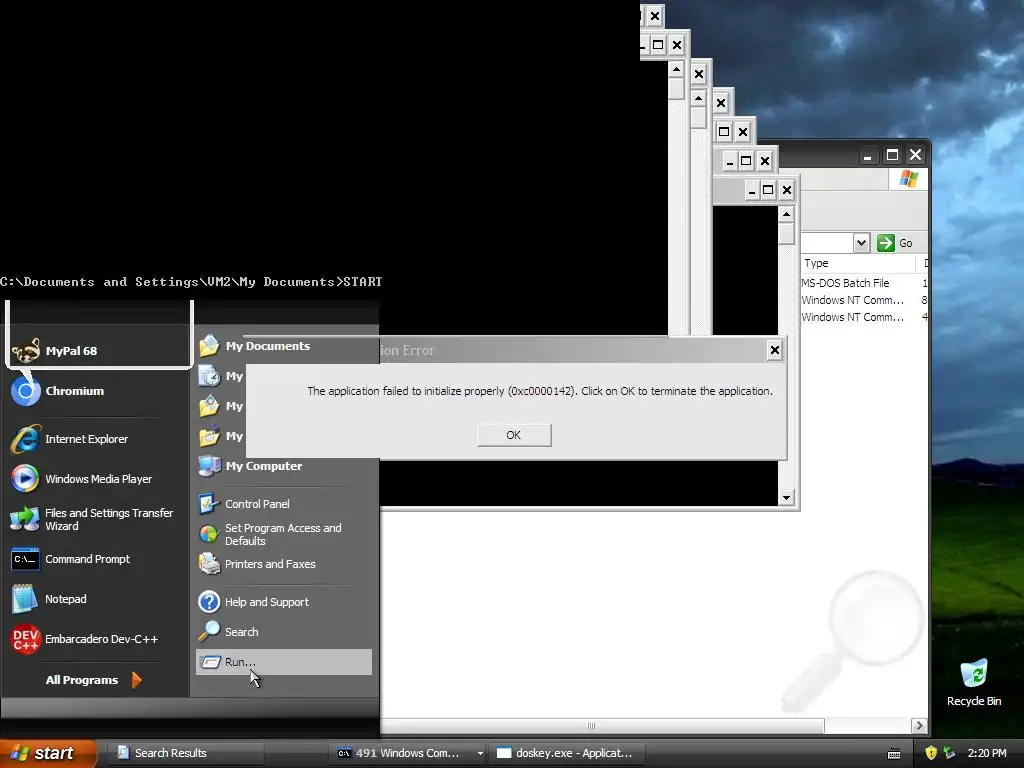Click OK in the Application Error dialog
The height and width of the screenshot is (768, 1024).
[514, 435]
